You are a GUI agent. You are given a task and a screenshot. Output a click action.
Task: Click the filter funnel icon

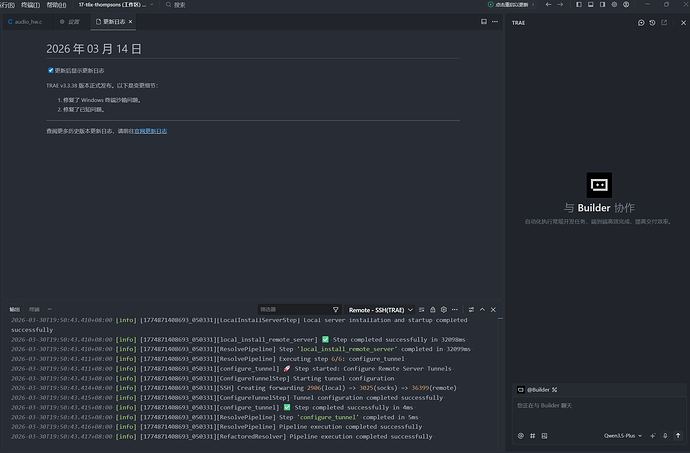(x=335, y=309)
